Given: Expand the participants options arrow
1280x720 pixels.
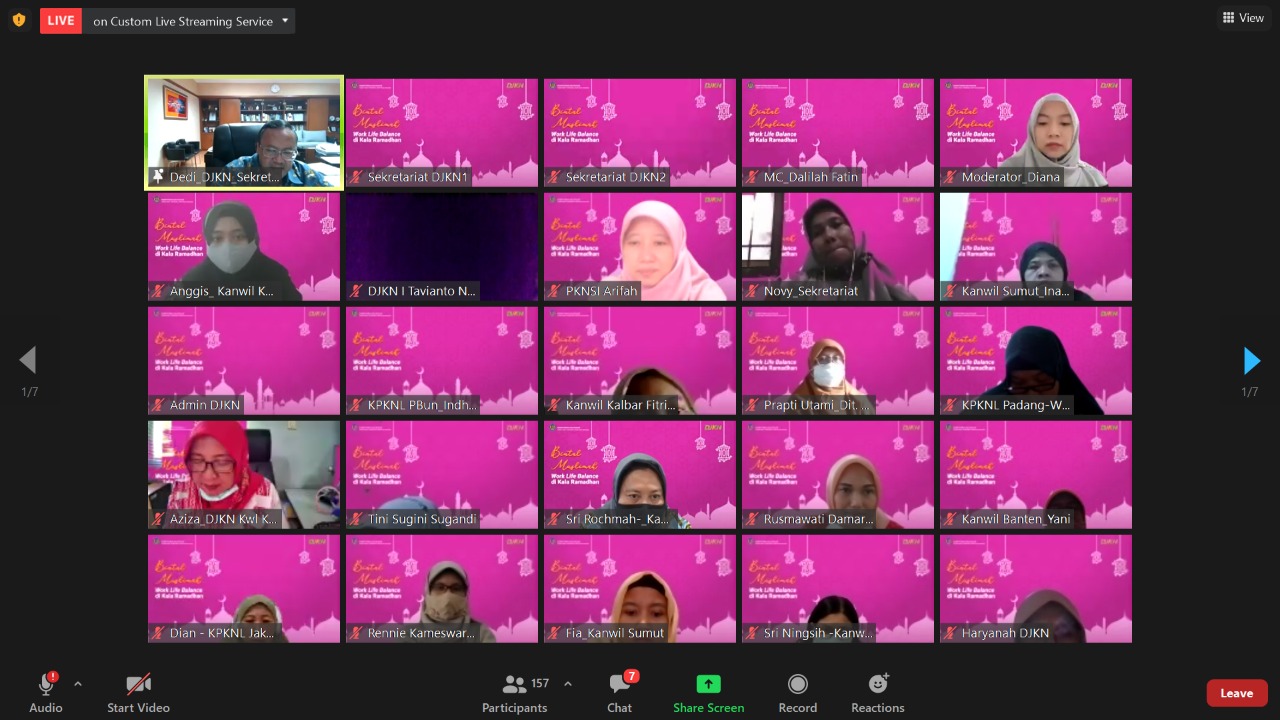Looking at the screenshot, I should pos(568,684).
